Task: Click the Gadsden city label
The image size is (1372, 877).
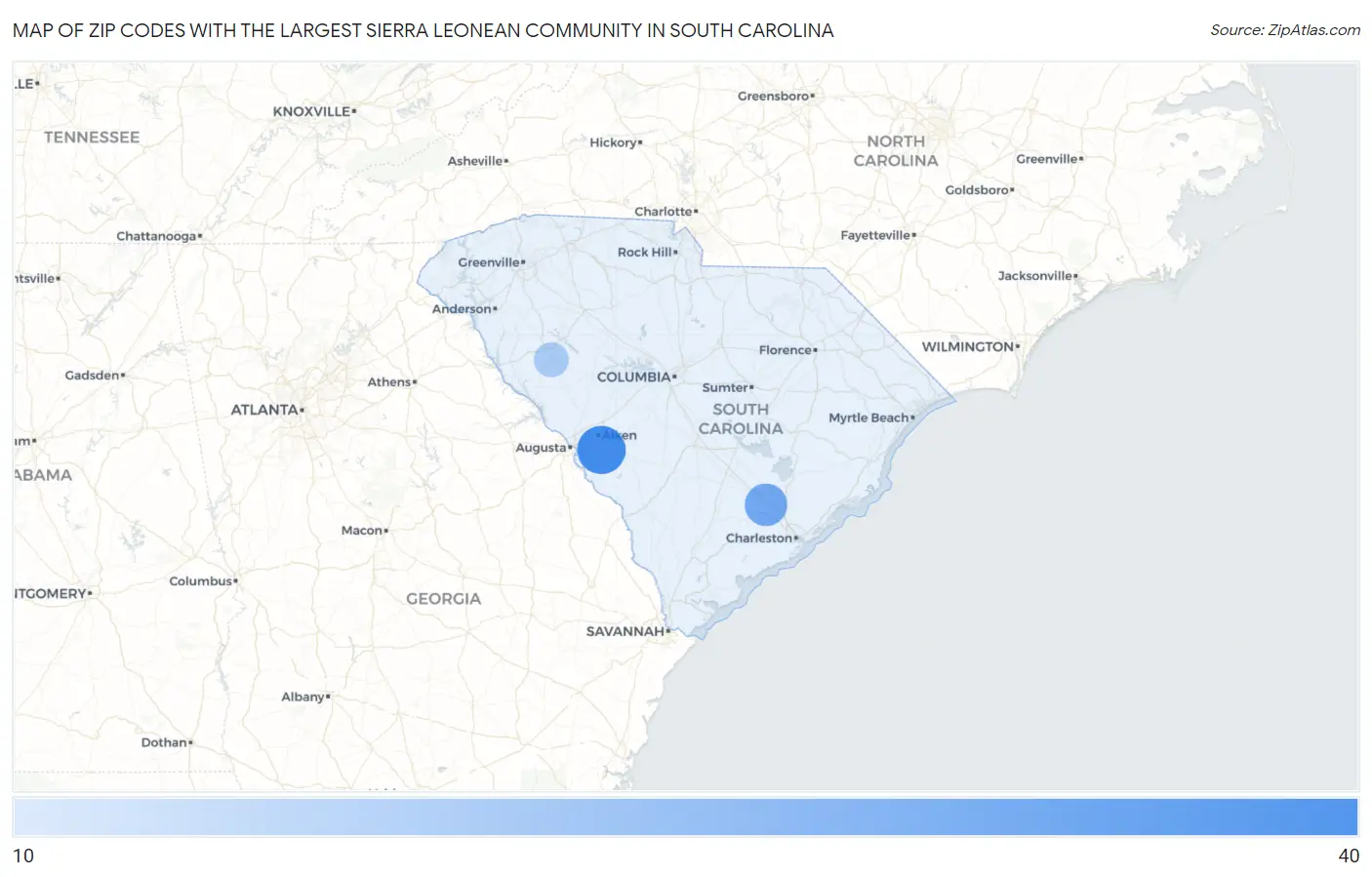Action: point(92,376)
